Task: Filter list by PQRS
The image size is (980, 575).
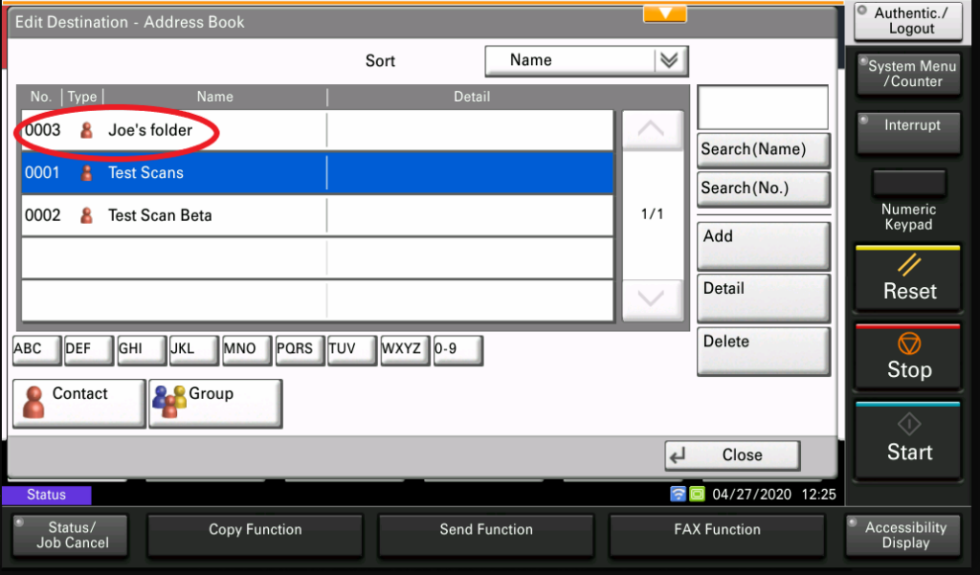Action: (x=299, y=349)
